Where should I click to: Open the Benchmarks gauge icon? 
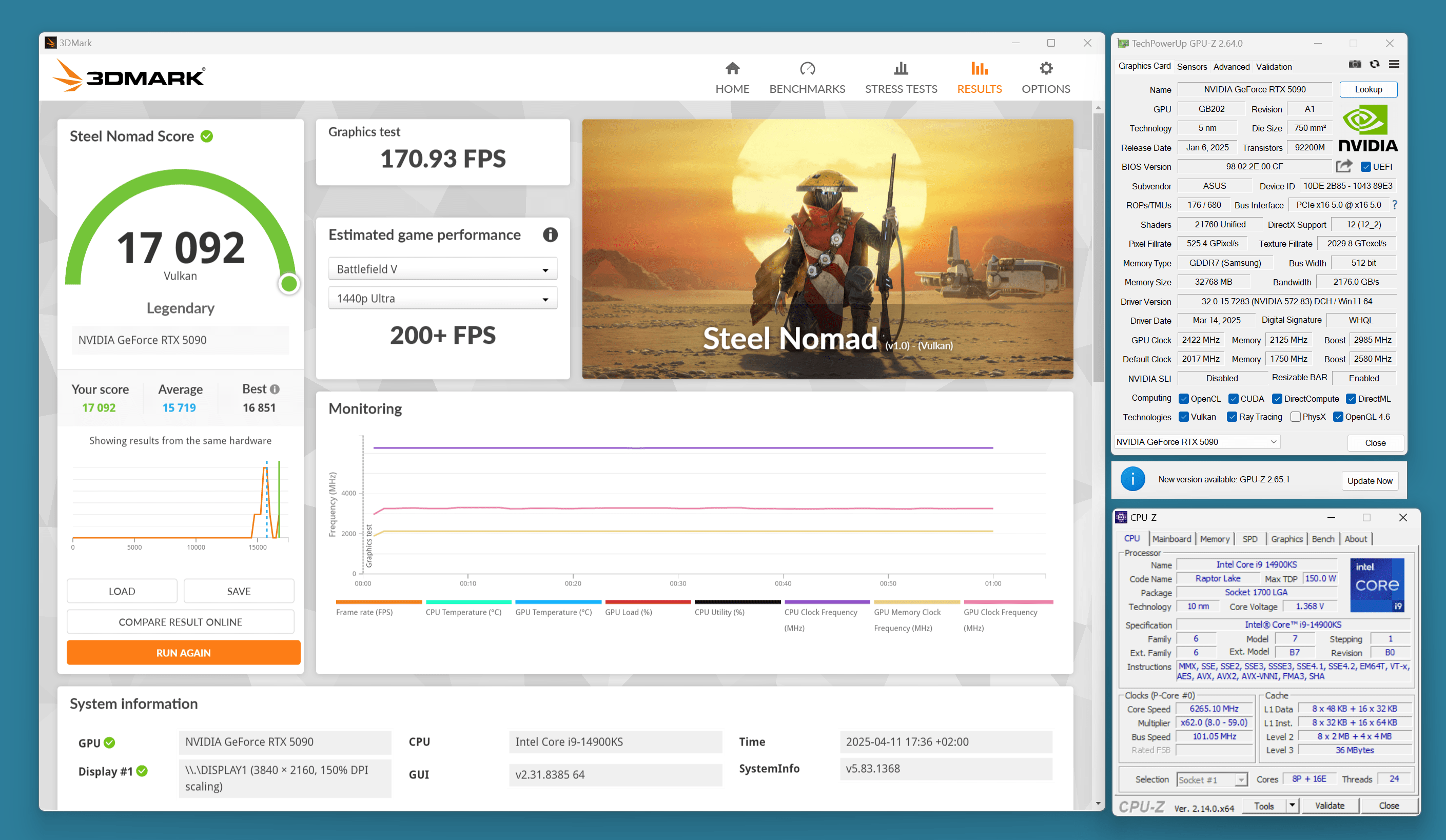point(807,69)
